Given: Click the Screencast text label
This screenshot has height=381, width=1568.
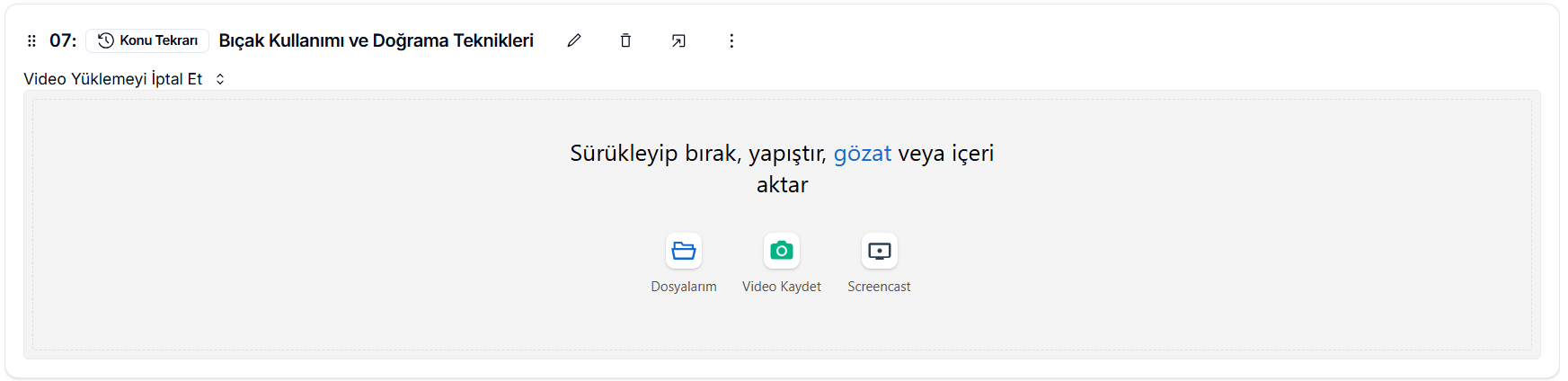Looking at the screenshot, I should click(x=879, y=287).
